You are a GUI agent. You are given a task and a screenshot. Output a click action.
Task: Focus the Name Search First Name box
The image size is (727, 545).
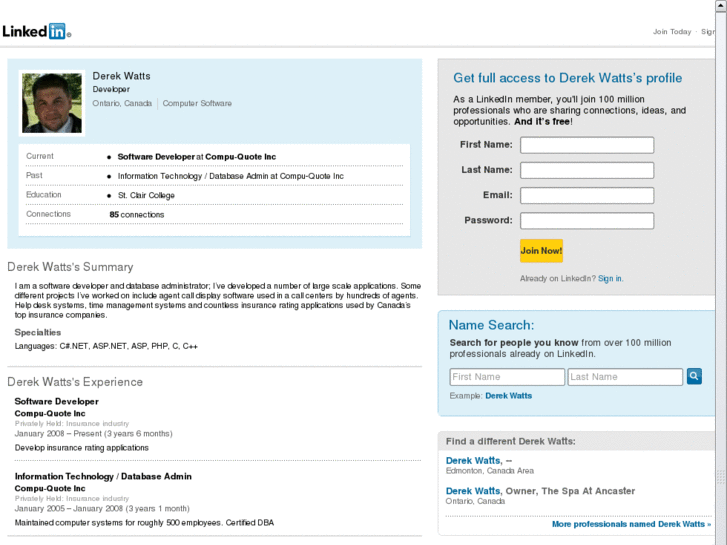point(507,377)
